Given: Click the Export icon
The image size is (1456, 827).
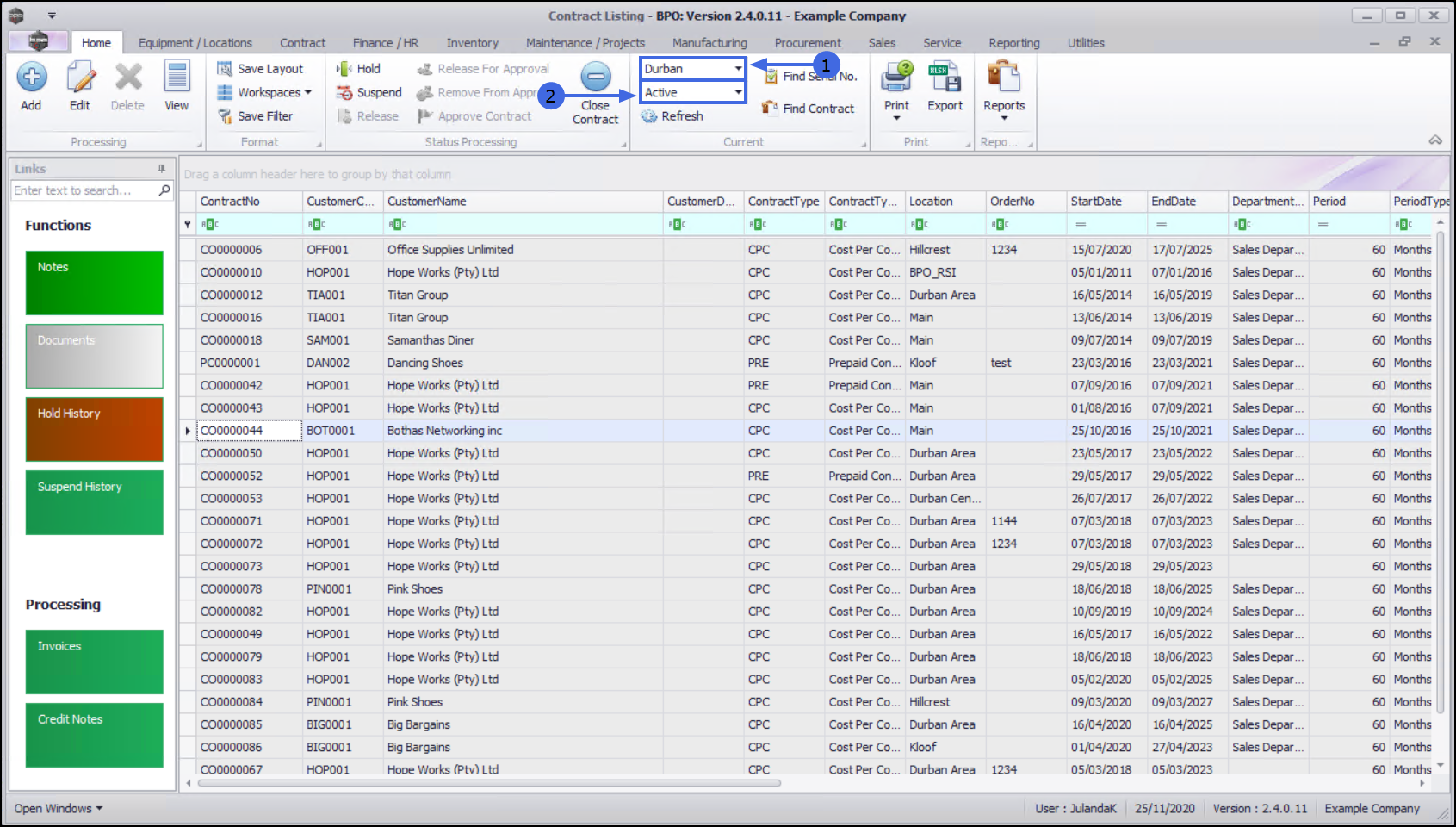Looking at the screenshot, I should click(x=945, y=77).
